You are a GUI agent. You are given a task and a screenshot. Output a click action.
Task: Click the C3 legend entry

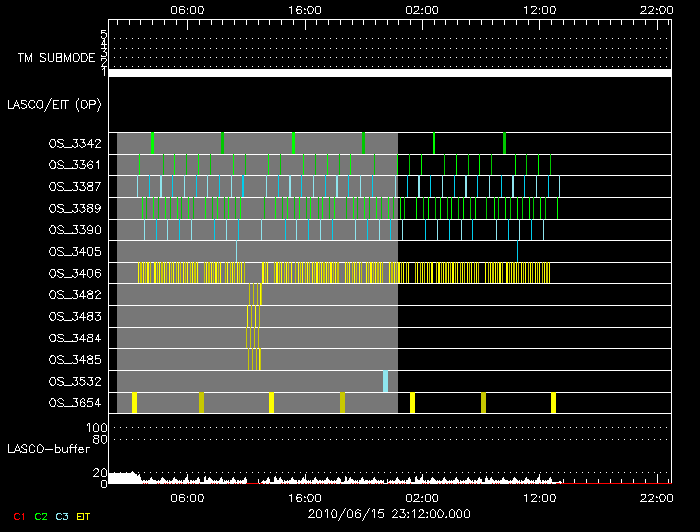[x=62, y=516]
